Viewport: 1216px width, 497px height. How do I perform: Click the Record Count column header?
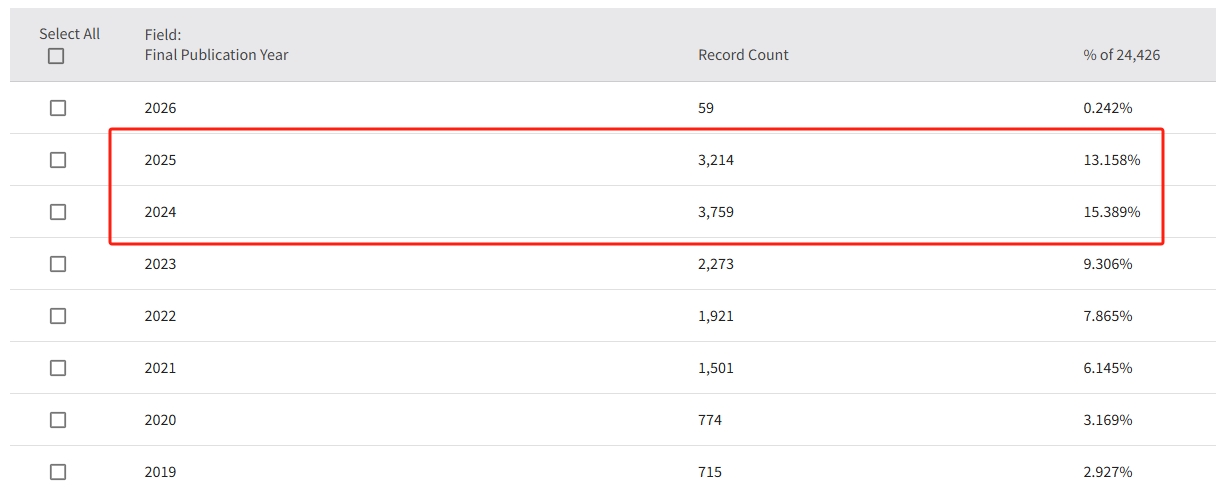[743, 55]
